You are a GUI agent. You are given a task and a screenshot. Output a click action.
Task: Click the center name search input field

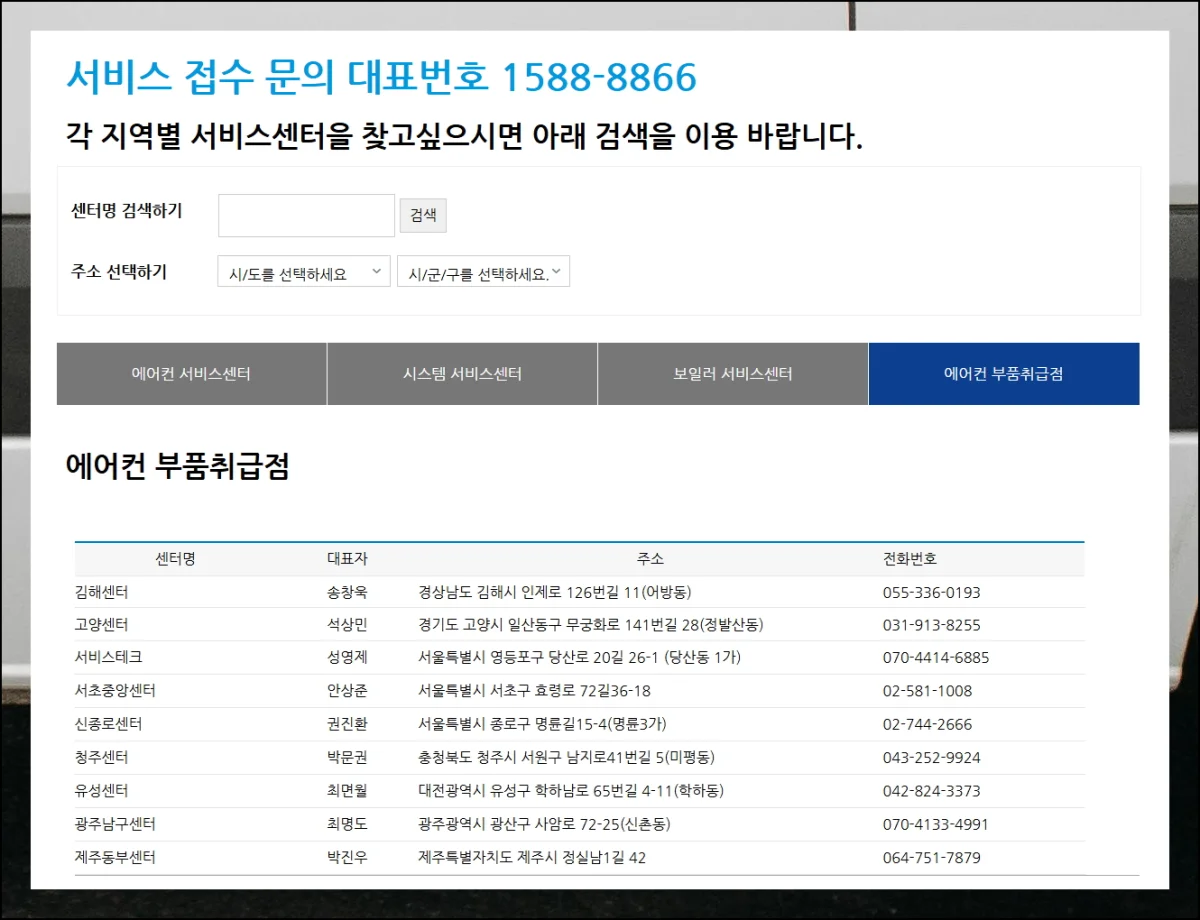tap(306, 216)
